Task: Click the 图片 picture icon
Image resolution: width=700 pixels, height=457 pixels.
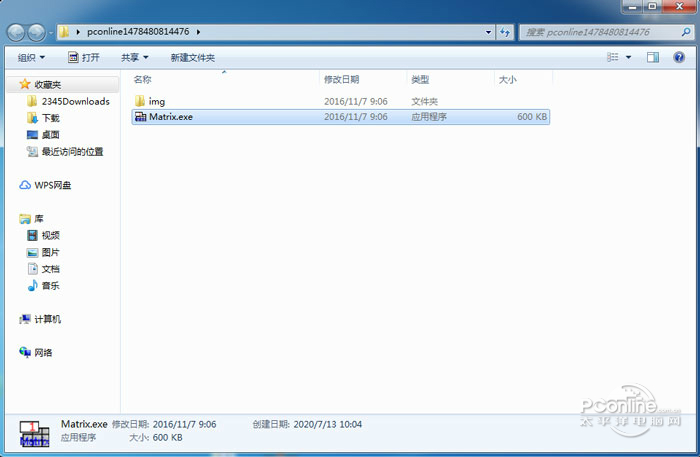Action: pyautogui.click(x=32, y=253)
